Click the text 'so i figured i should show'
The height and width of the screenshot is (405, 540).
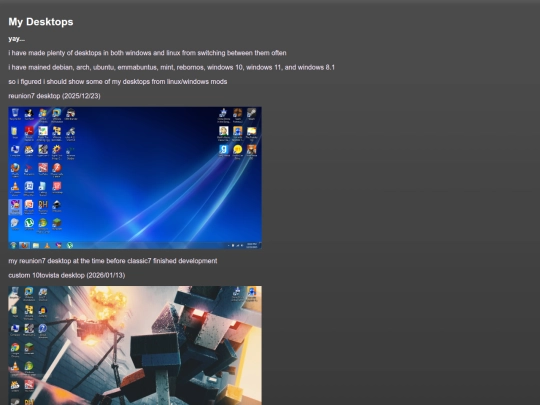[118, 82]
